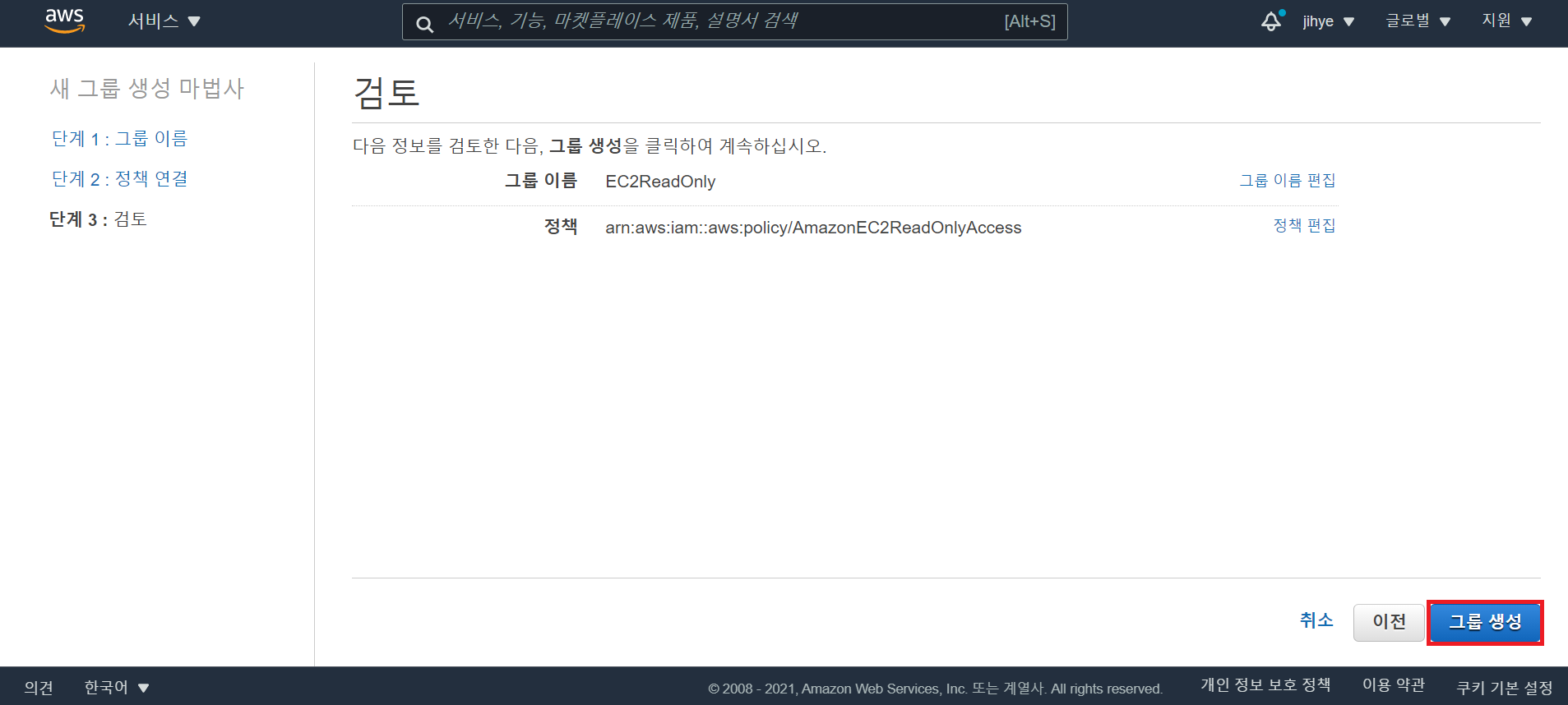Viewport: 1568px width, 705px height.
Task: Expand the 지원 support menu
Action: [x=1506, y=21]
